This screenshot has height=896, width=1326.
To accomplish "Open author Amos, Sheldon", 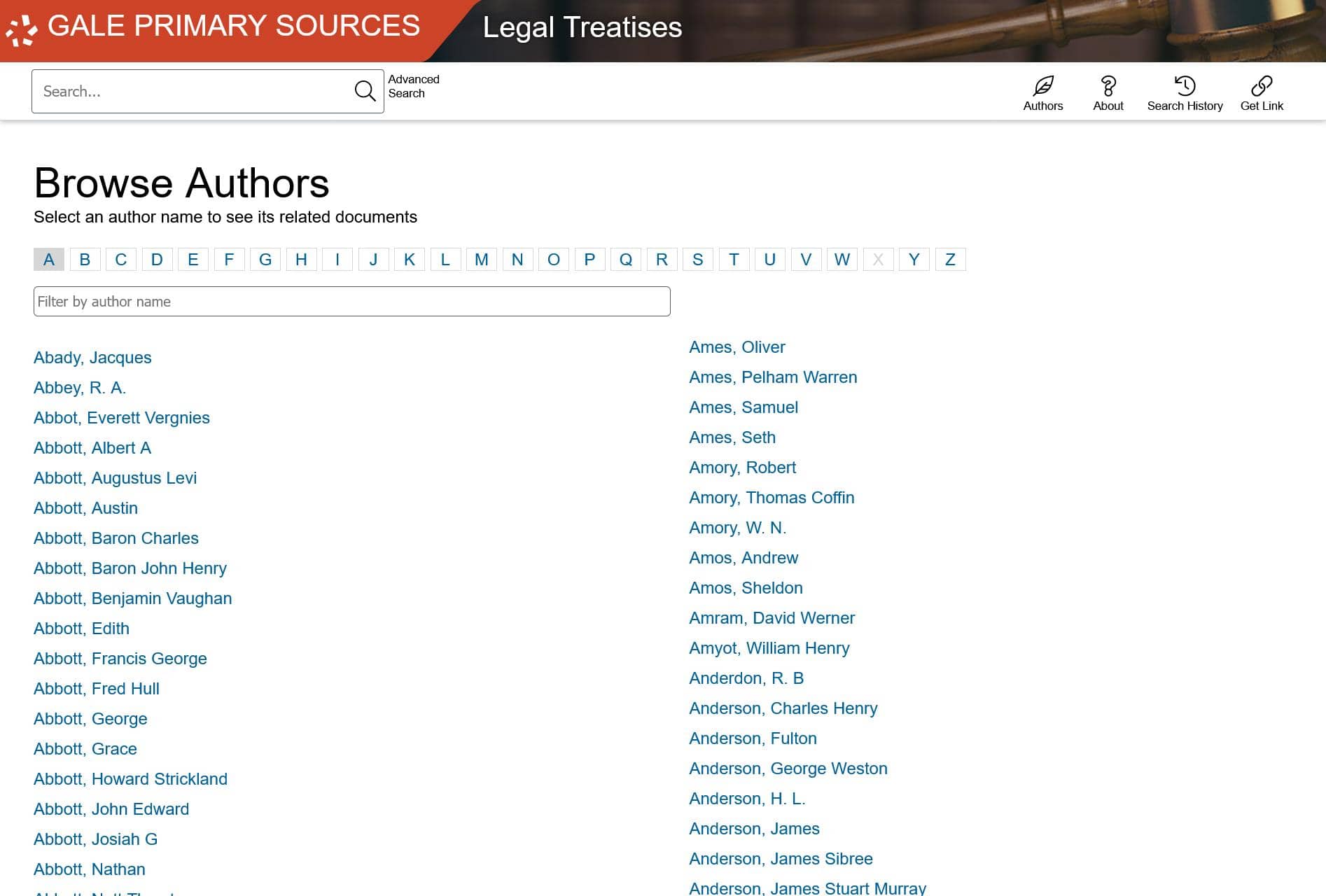I will tap(746, 588).
